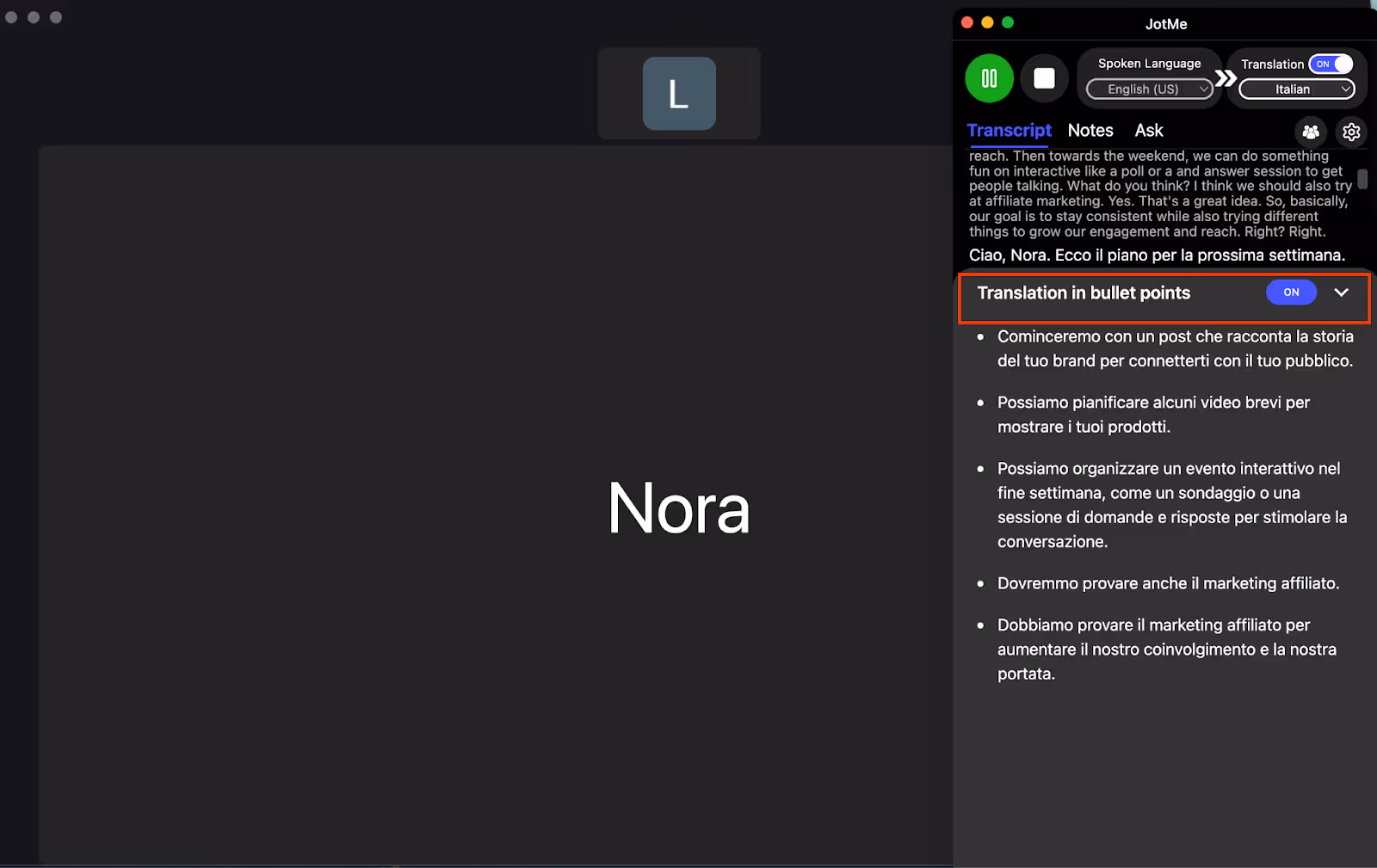The image size is (1377, 868).
Task: Open the Italian translation language dropdown
Action: click(1297, 89)
